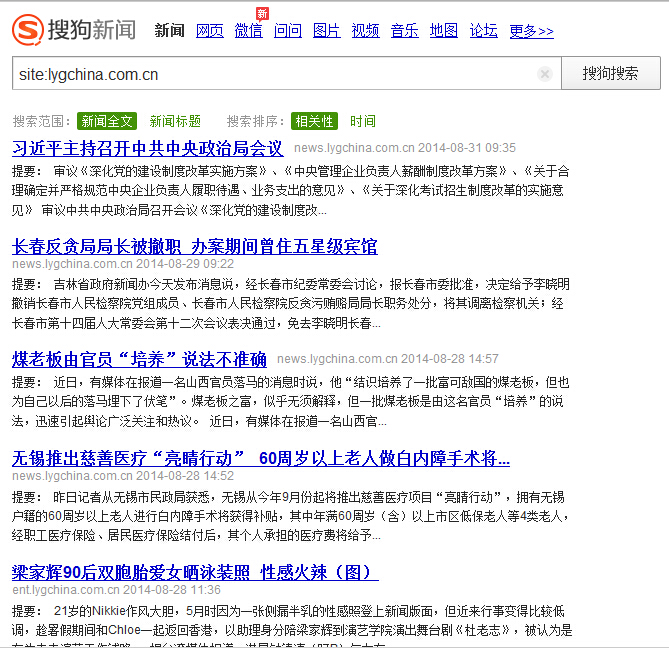Click the summary starting 吉林省政府新闻办
The width and height of the screenshot is (669, 648).
[291, 304]
